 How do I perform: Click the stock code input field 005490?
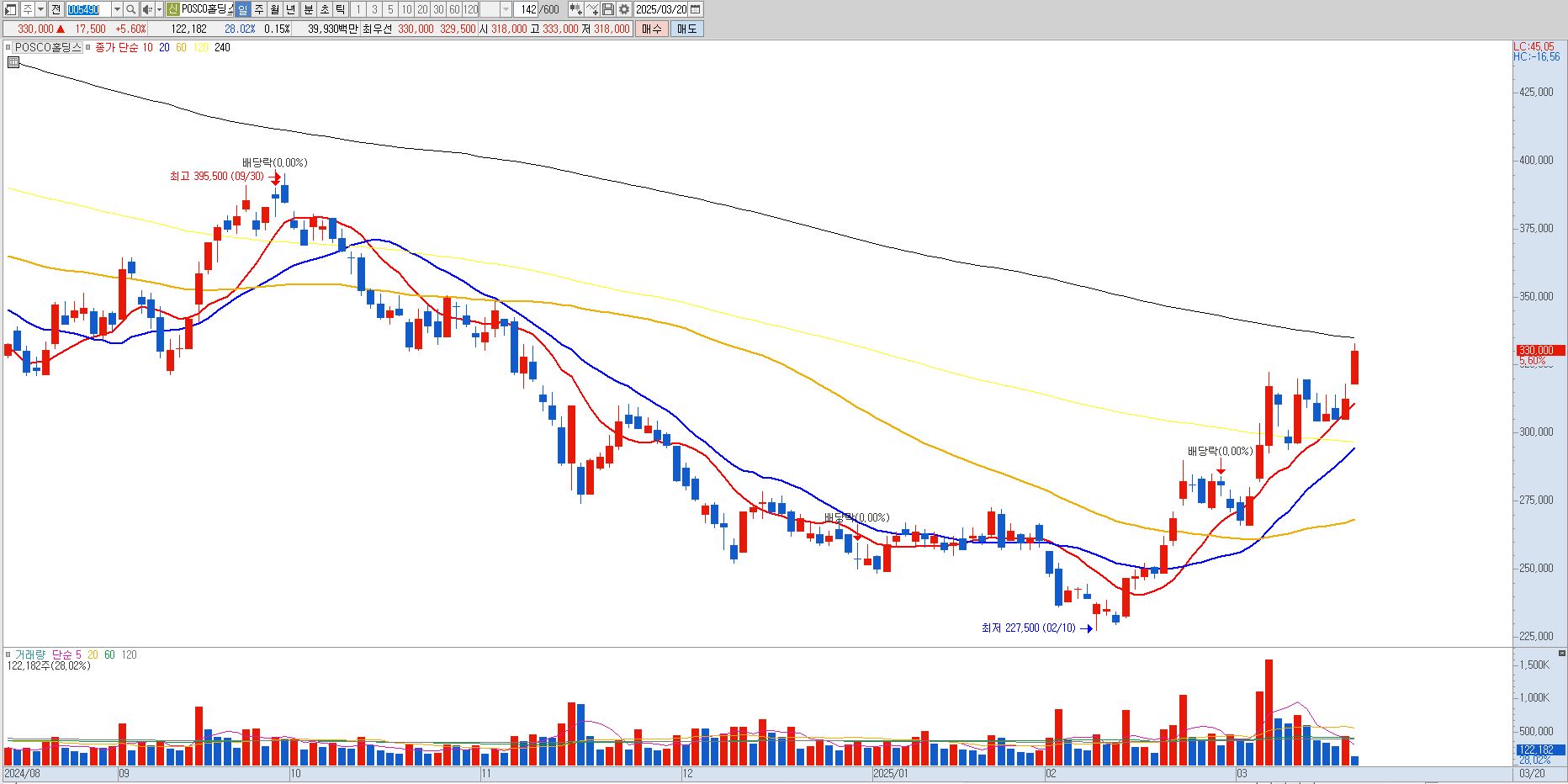tap(87, 9)
